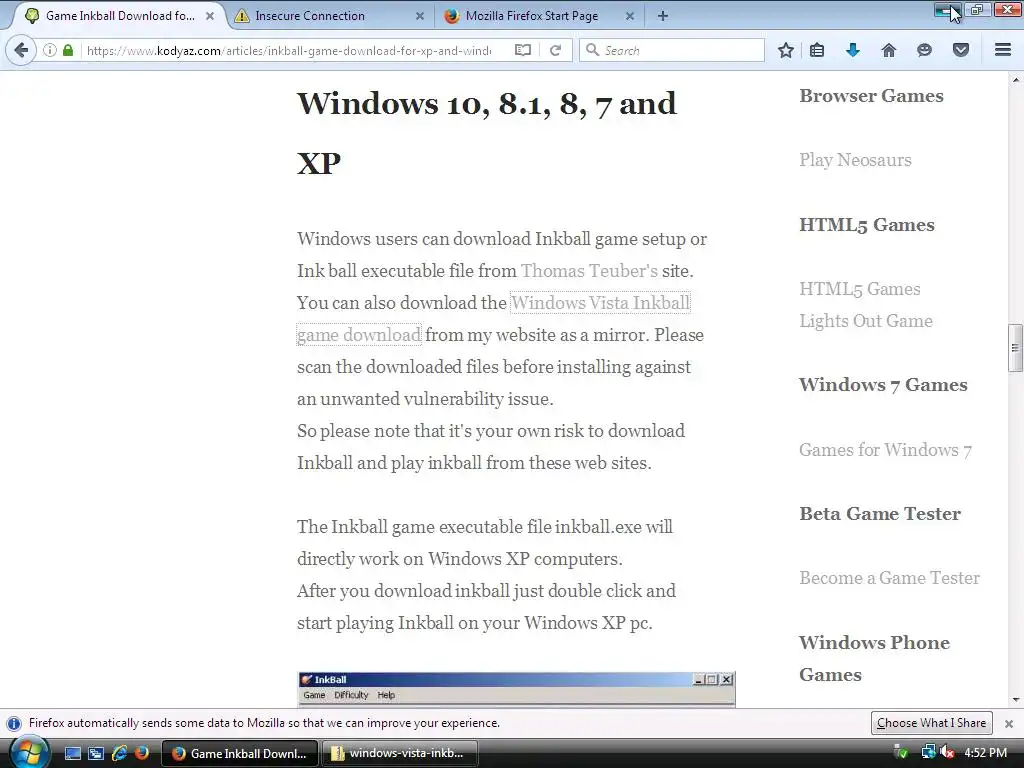
Task: Click the green padlock security icon
Action: pos(68,50)
